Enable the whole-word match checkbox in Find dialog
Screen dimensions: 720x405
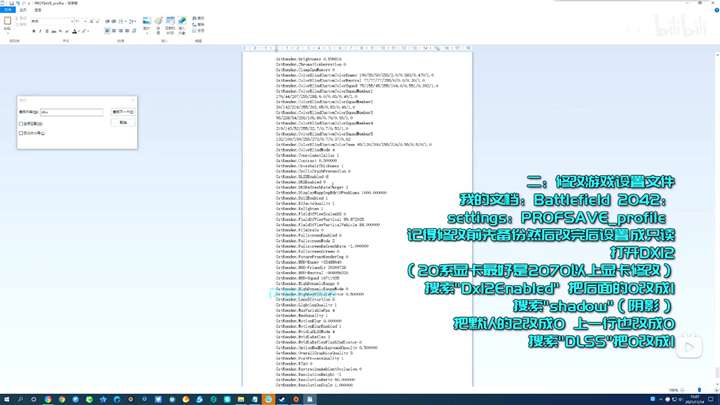click(21, 124)
